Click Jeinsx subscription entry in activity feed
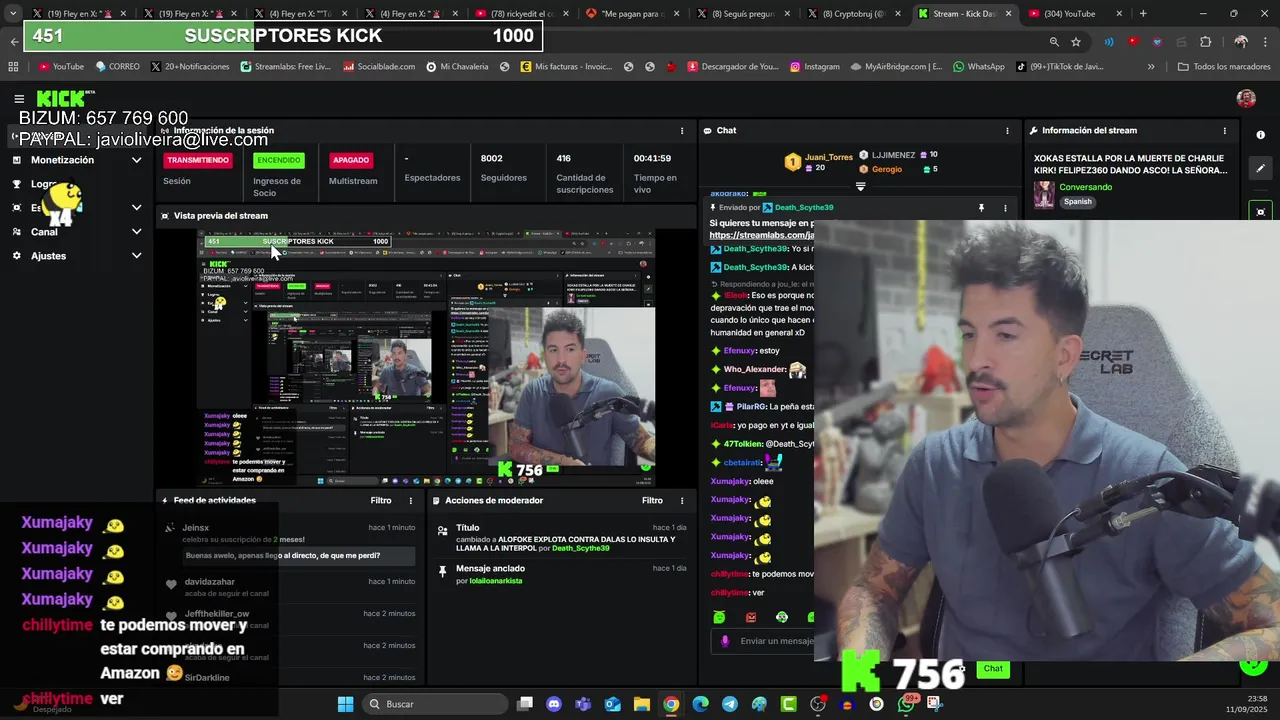Image resolution: width=1280 pixels, height=720 pixels. [288, 543]
